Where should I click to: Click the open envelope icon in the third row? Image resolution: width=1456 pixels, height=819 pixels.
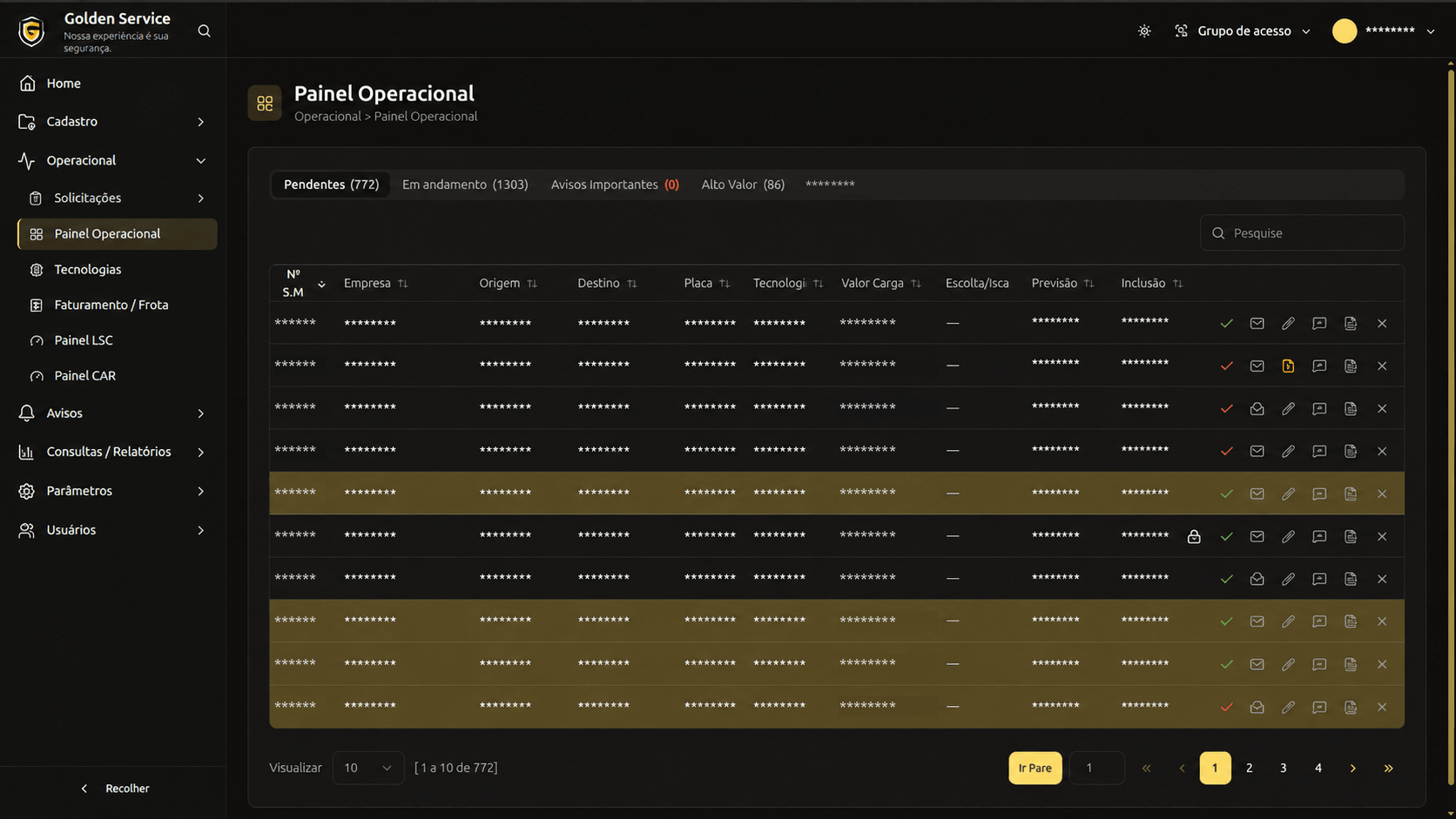click(x=1257, y=409)
